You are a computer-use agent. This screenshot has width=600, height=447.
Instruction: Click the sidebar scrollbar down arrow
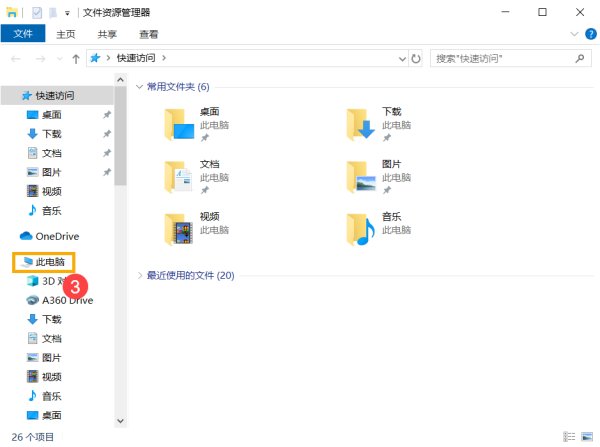[120, 421]
